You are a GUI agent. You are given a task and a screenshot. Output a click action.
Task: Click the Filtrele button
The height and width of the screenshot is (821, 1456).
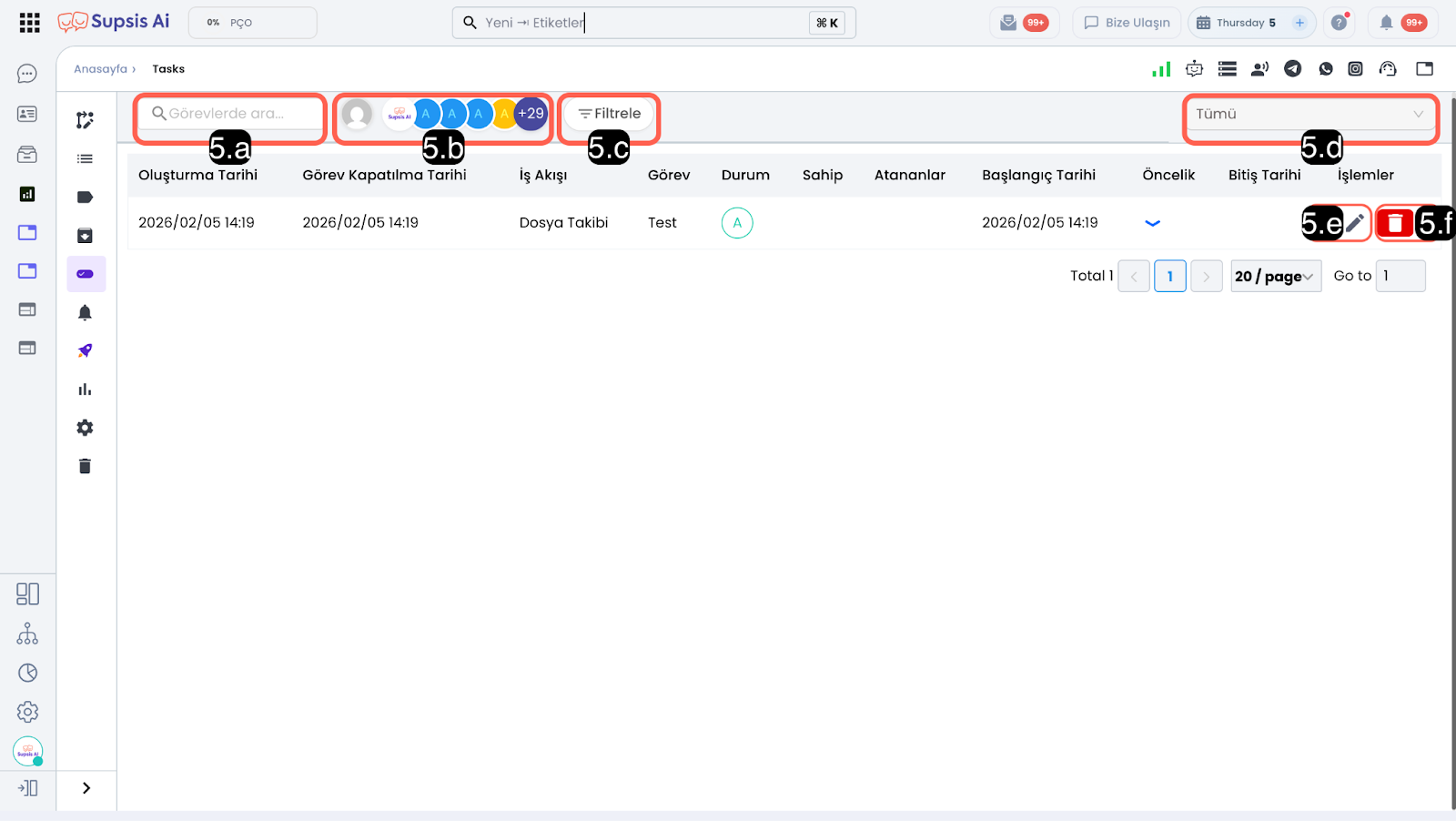coord(610,114)
